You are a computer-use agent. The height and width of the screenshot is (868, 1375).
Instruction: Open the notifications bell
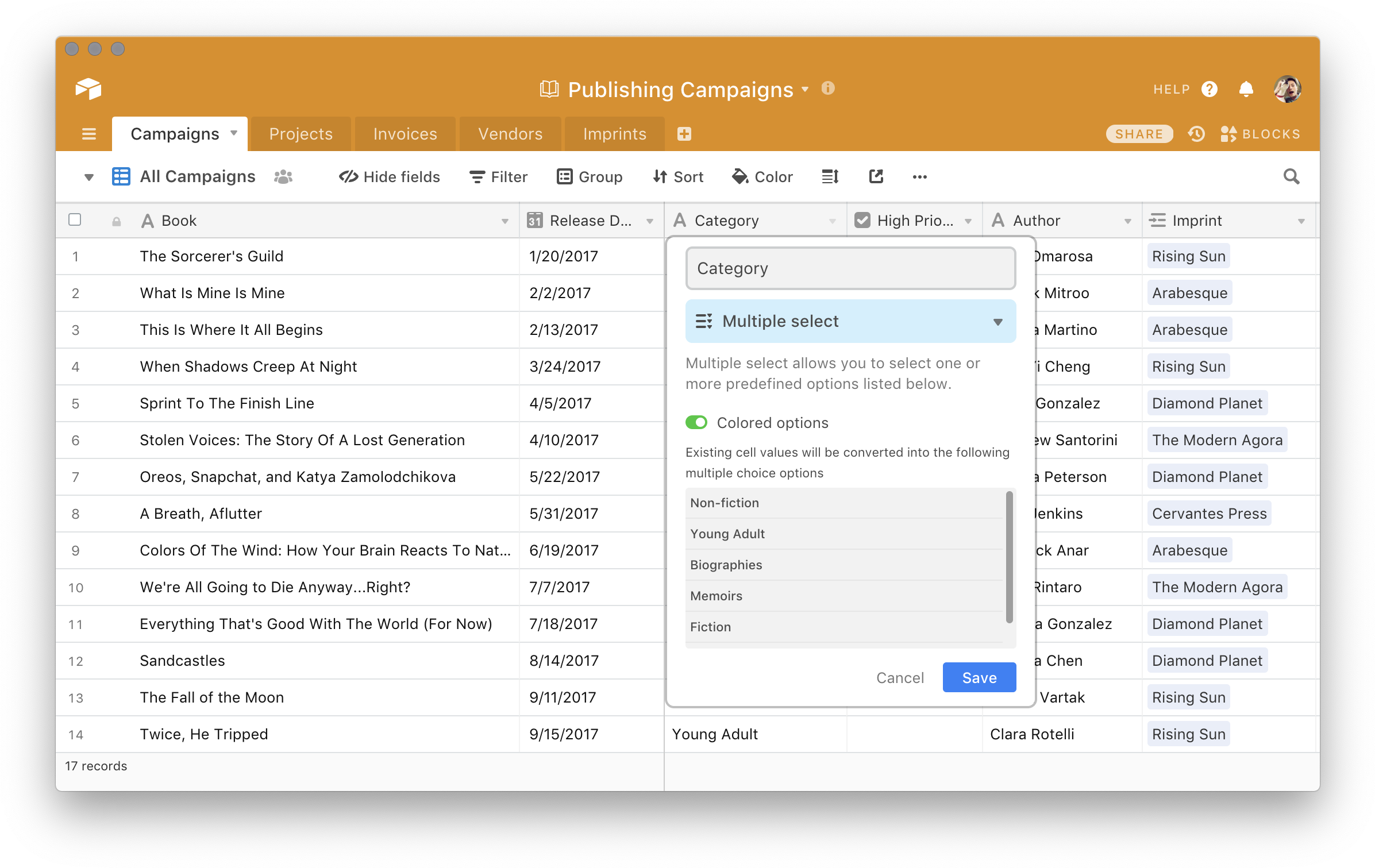(1246, 89)
